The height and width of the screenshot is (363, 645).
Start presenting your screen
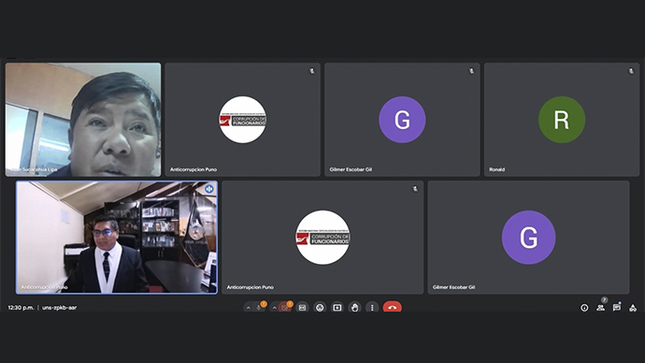pos(337,307)
